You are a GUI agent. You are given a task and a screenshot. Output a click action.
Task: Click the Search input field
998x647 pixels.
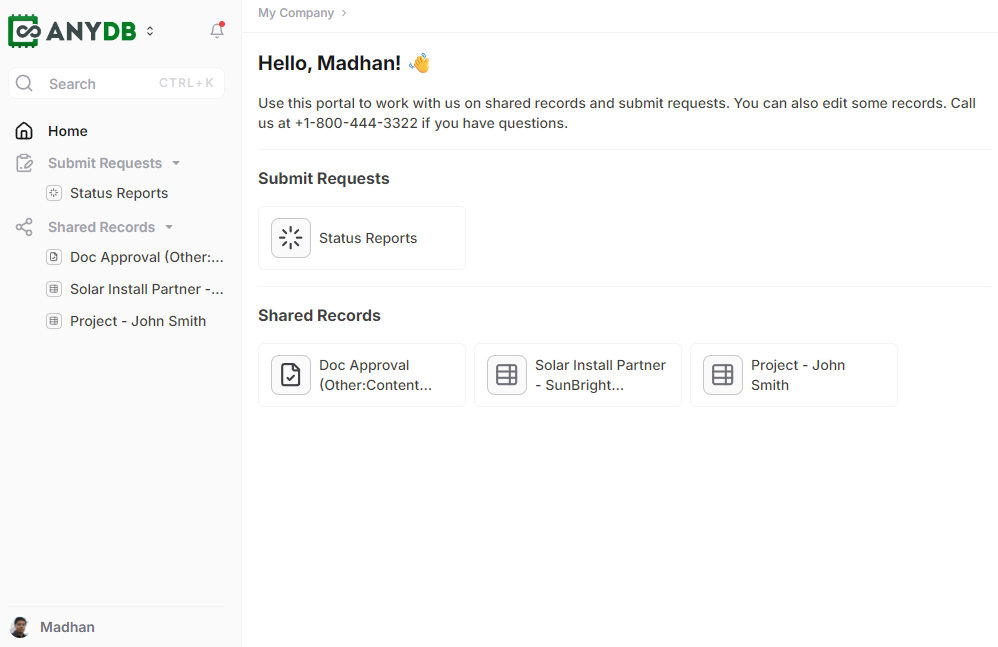(x=100, y=84)
